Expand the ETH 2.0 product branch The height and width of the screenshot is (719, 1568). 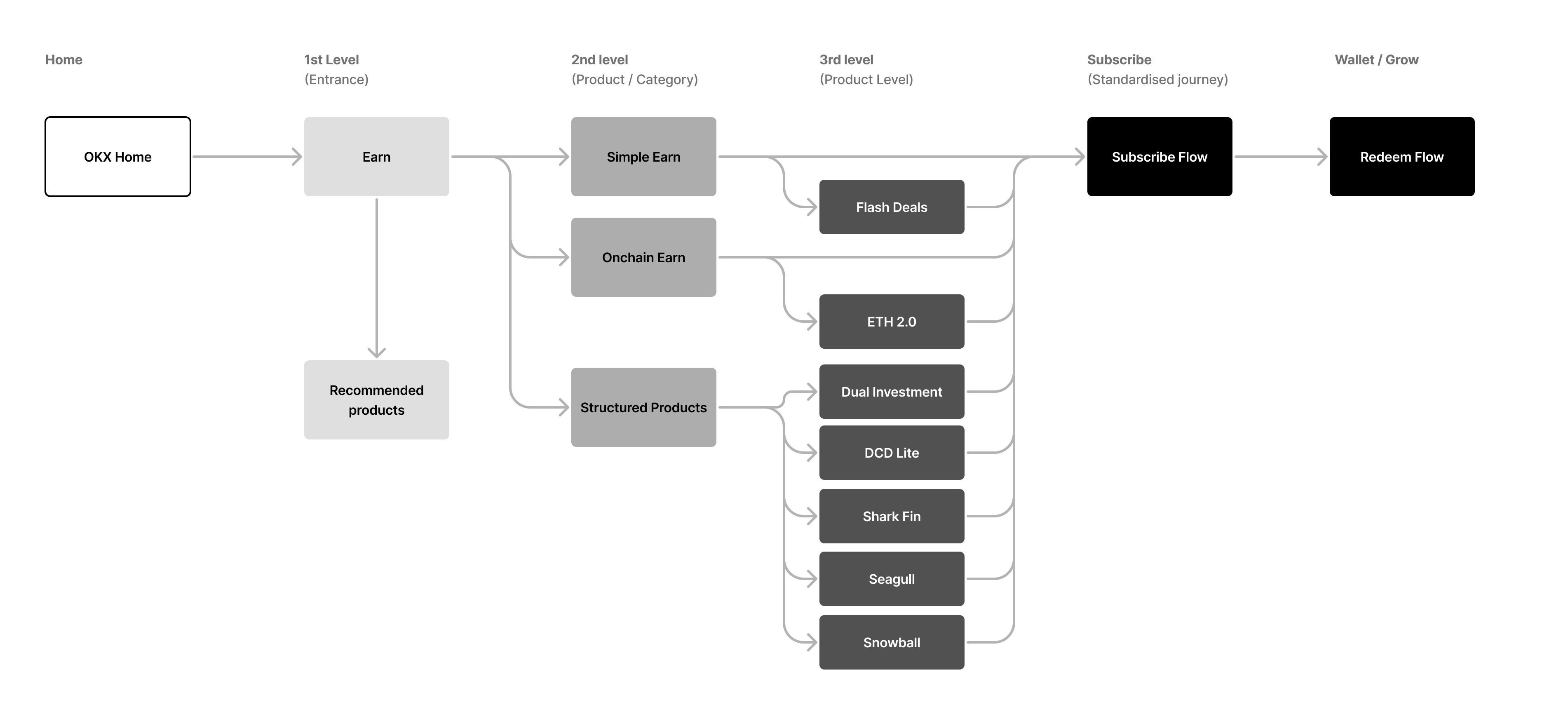pos(892,321)
